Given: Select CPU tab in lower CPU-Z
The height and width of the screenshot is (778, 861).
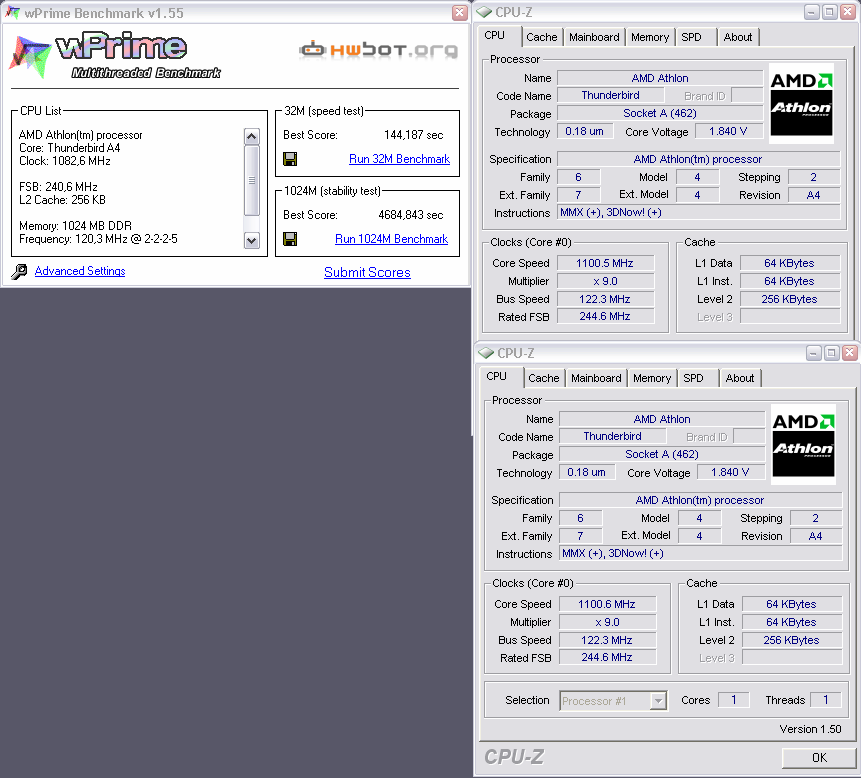Looking at the screenshot, I should pos(500,377).
